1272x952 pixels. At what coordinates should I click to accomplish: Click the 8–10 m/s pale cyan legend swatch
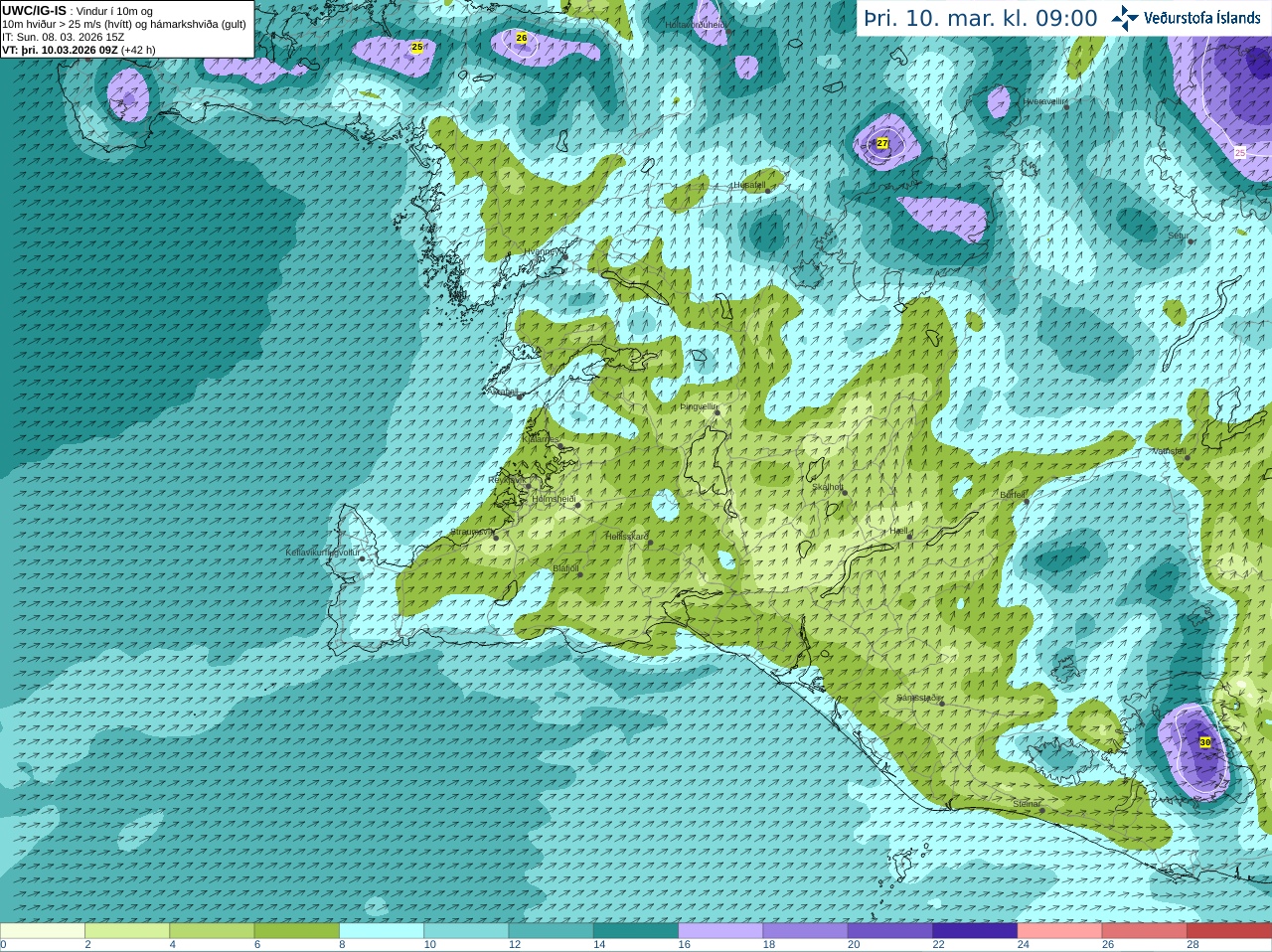coord(382,931)
